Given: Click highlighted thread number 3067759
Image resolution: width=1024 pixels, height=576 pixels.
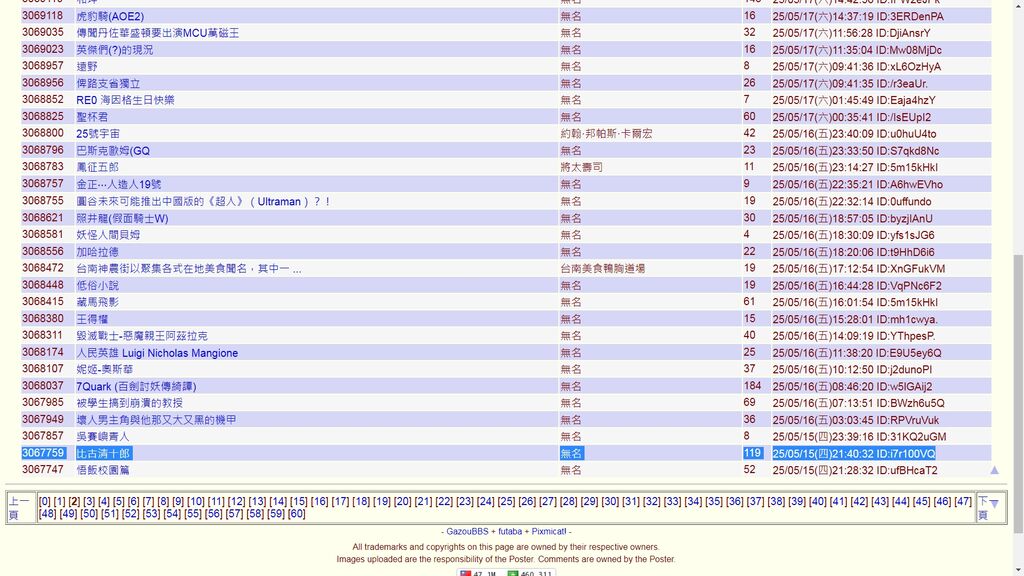Looking at the screenshot, I should point(43,453).
